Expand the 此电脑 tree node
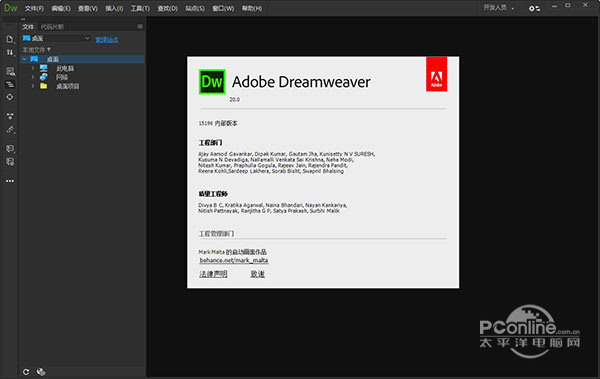Screen dimensions: 600x379 point(33,68)
